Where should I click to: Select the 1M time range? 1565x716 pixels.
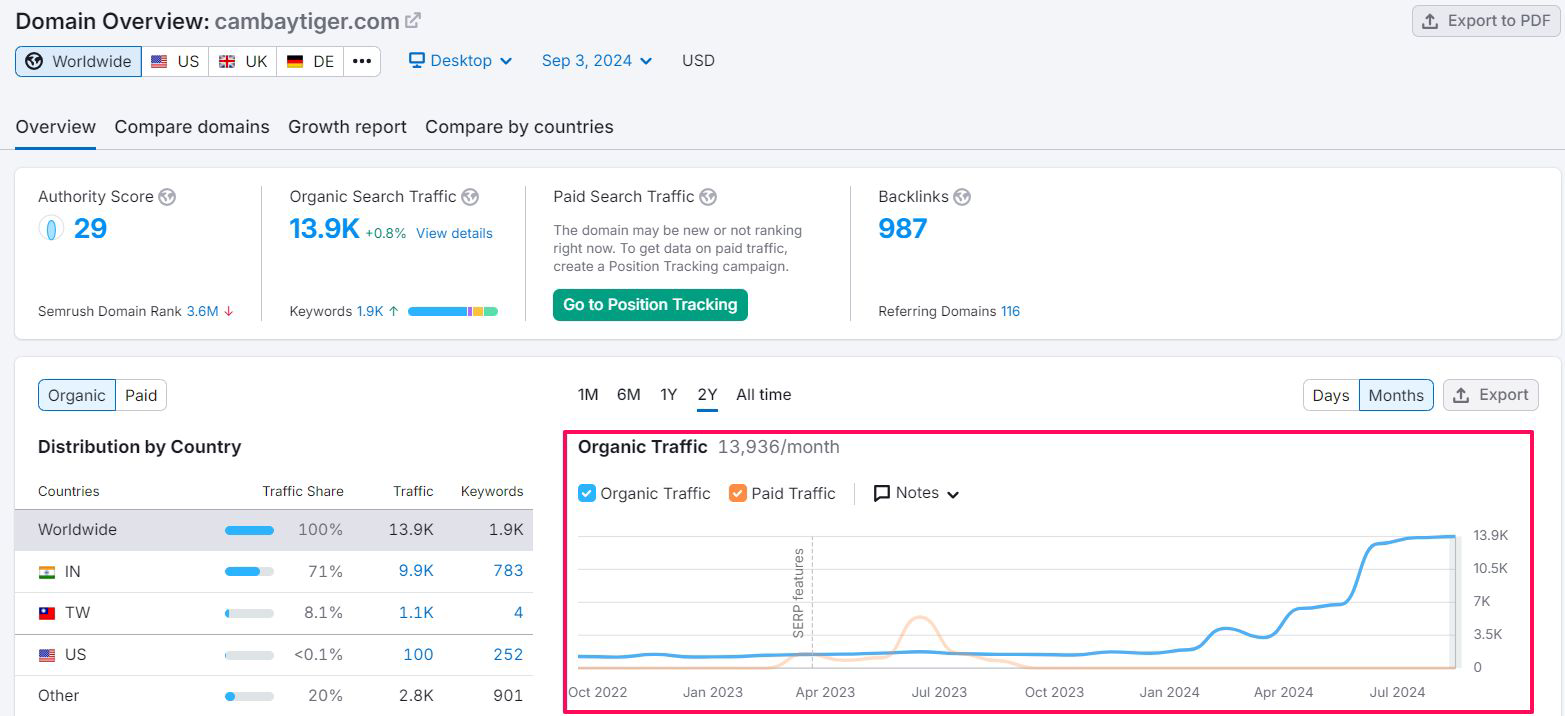click(588, 395)
